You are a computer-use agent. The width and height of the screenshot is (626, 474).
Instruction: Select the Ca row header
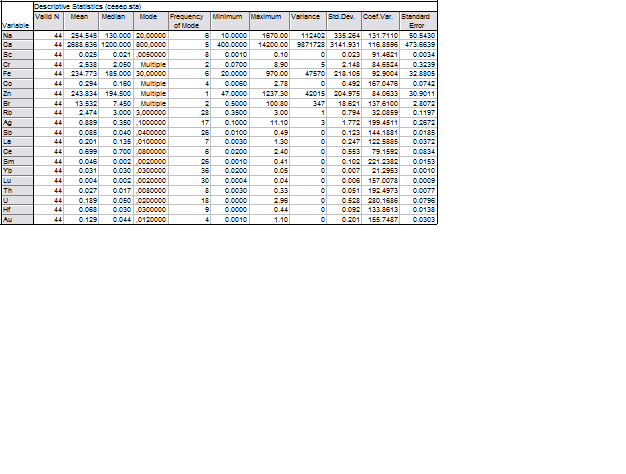click(x=17, y=44)
